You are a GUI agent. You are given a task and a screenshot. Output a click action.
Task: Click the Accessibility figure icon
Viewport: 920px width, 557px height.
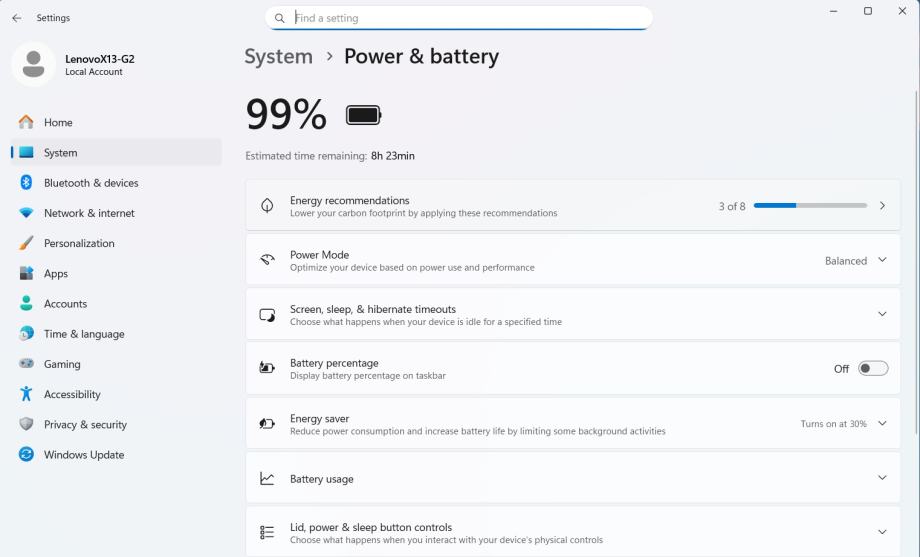(27, 394)
